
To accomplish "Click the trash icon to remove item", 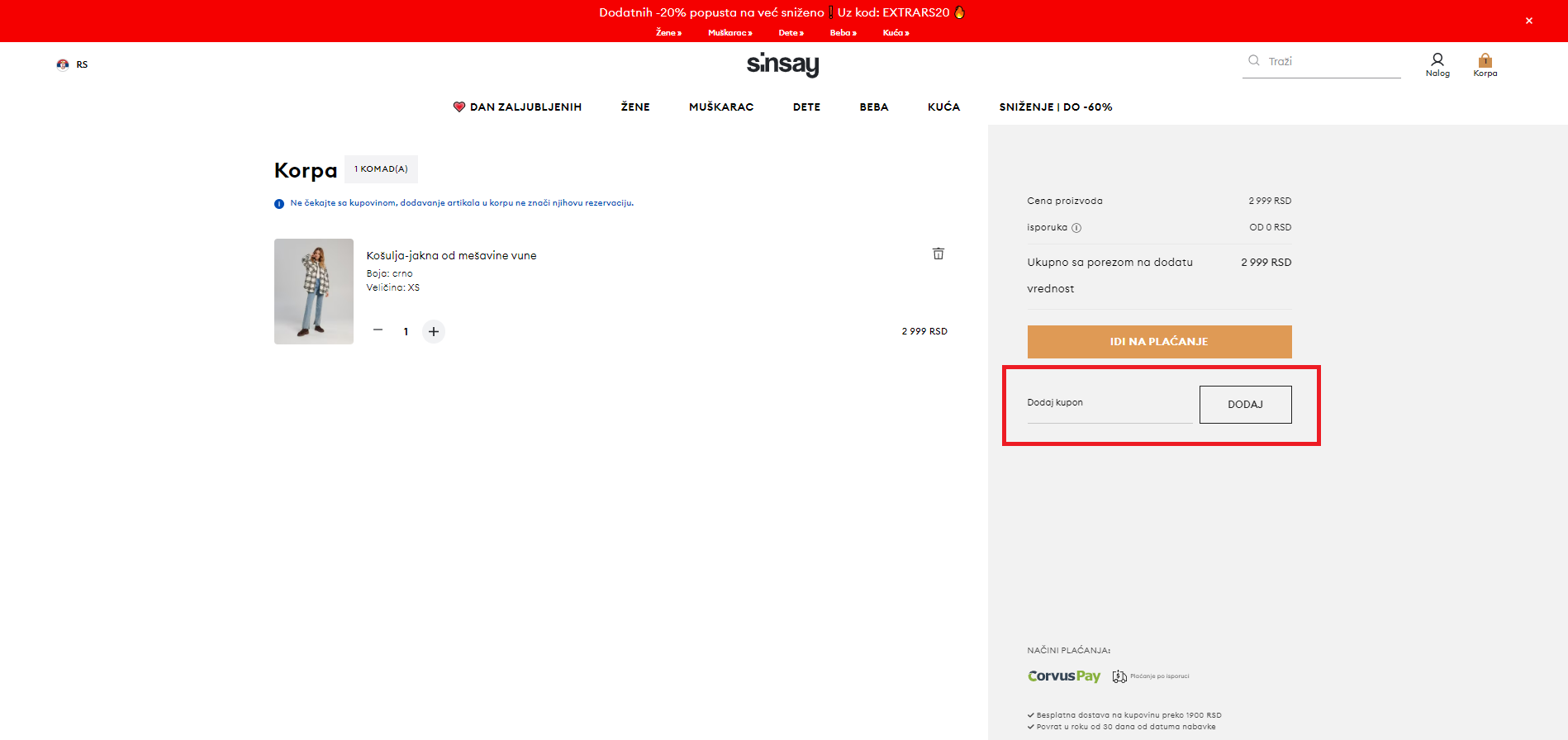I will pyautogui.click(x=938, y=254).
